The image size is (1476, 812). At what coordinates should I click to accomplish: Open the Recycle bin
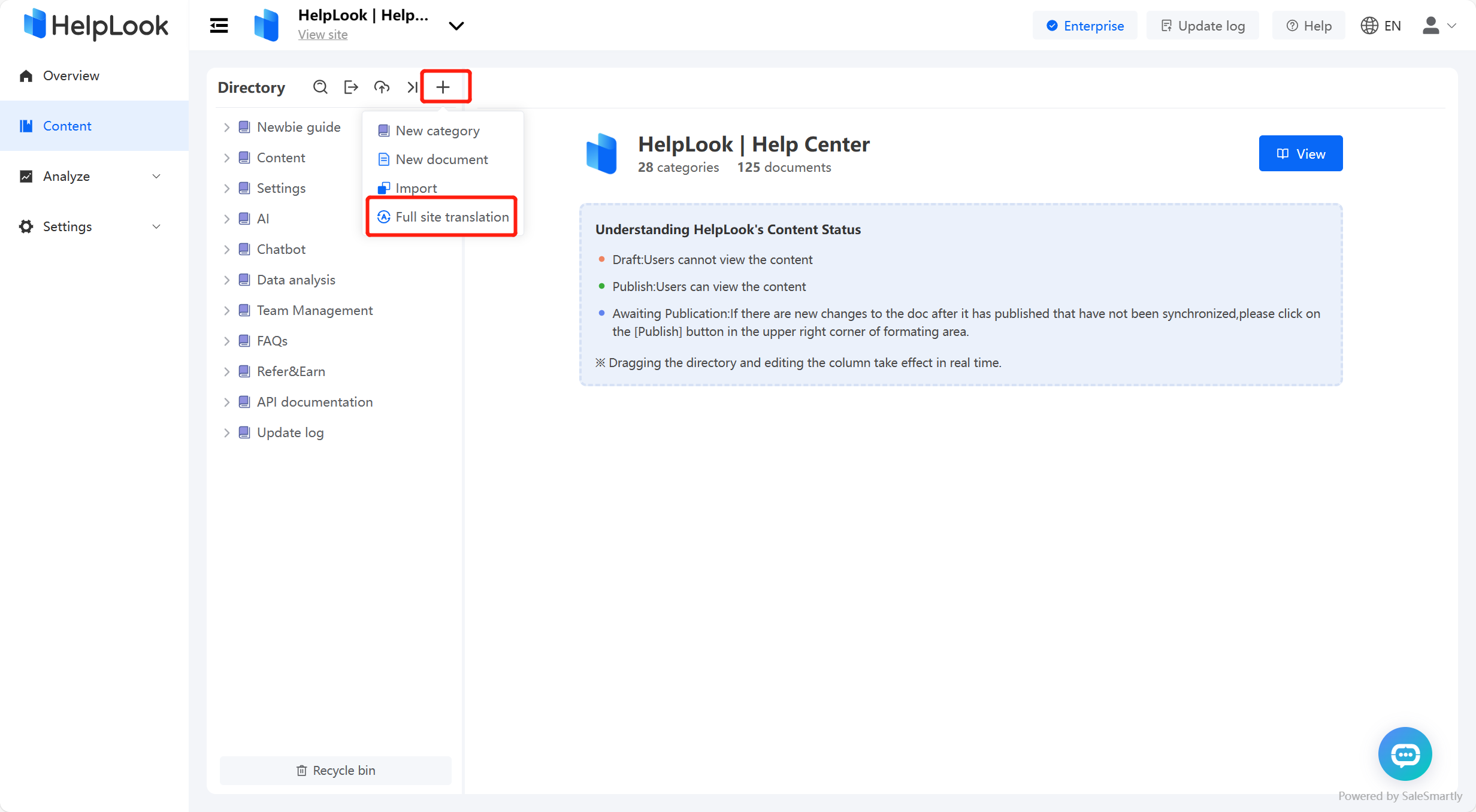click(x=335, y=770)
